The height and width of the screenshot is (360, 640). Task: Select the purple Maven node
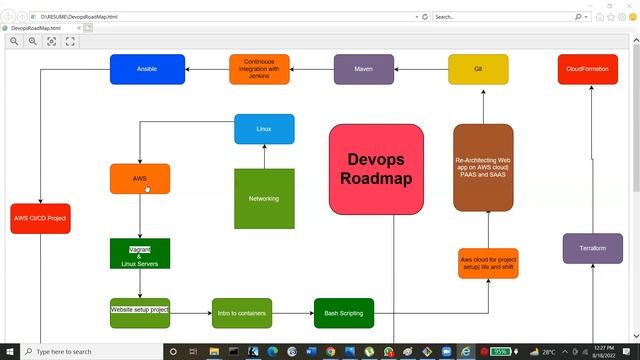(364, 69)
